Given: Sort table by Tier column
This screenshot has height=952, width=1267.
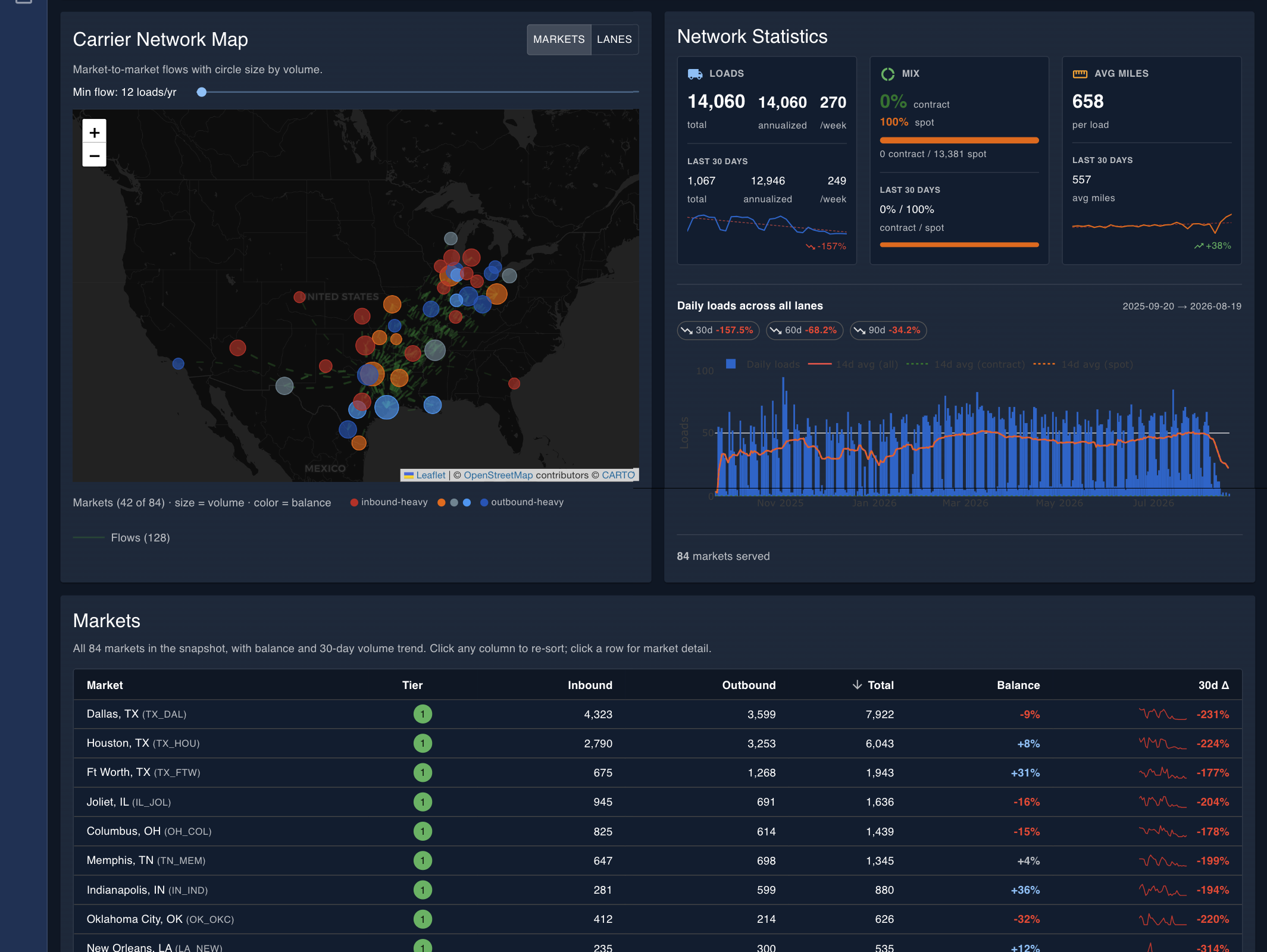Looking at the screenshot, I should 412,685.
